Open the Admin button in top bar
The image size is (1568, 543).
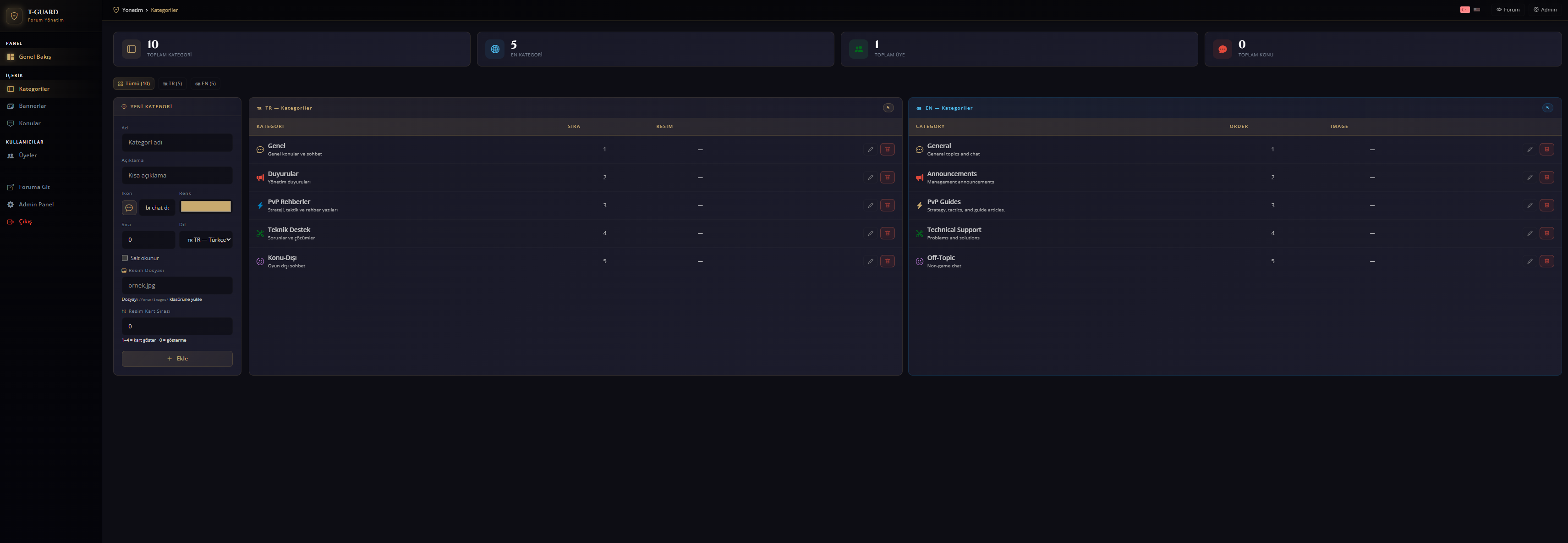(1545, 10)
